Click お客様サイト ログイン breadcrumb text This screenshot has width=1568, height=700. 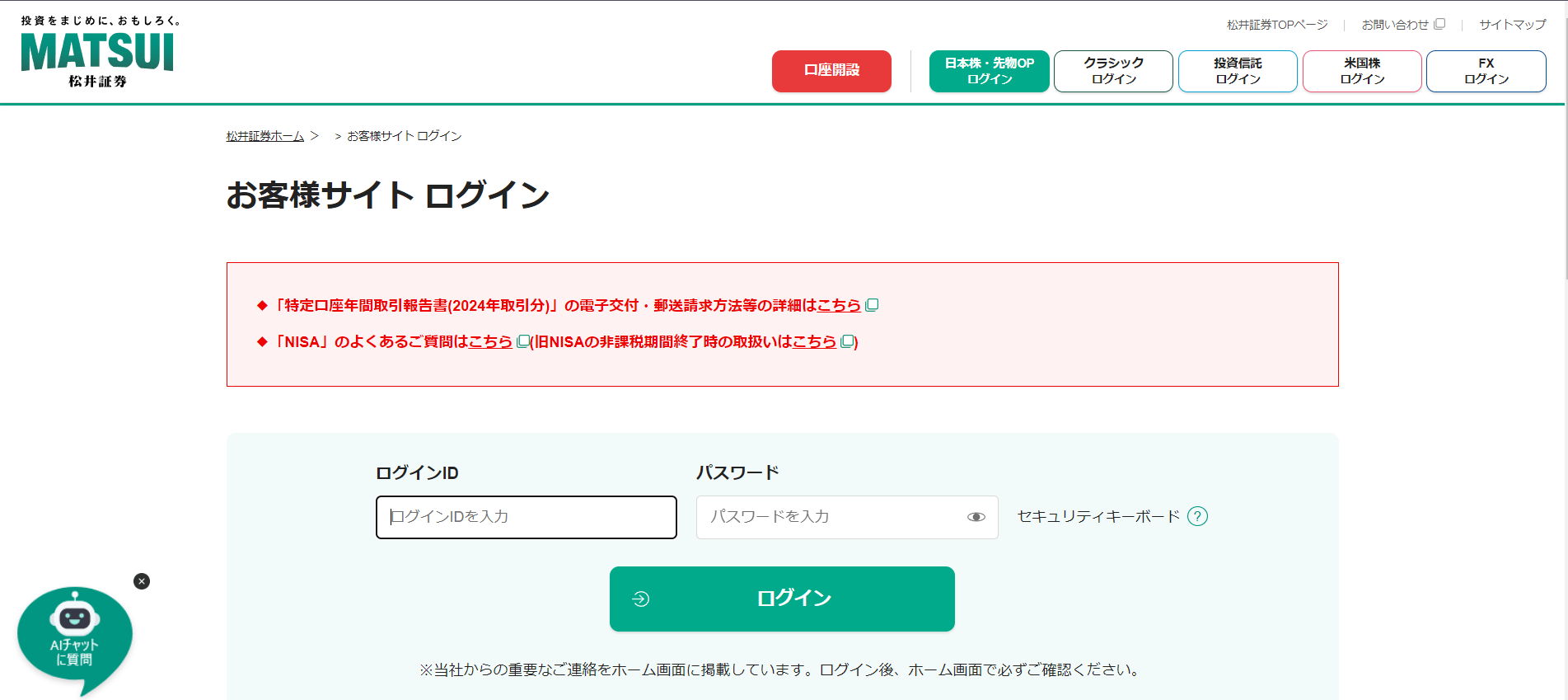[x=404, y=136]
